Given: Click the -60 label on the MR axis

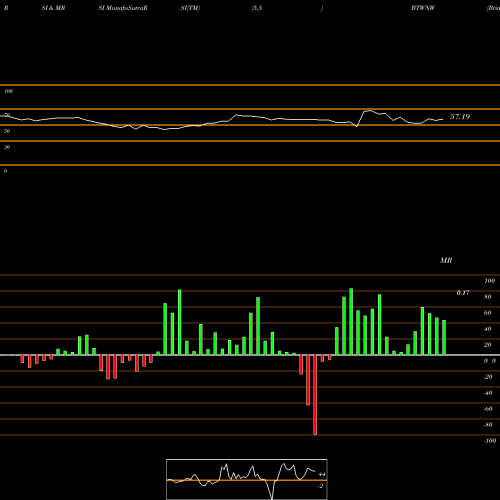Looking at the screenshot, I should [488, 409].
